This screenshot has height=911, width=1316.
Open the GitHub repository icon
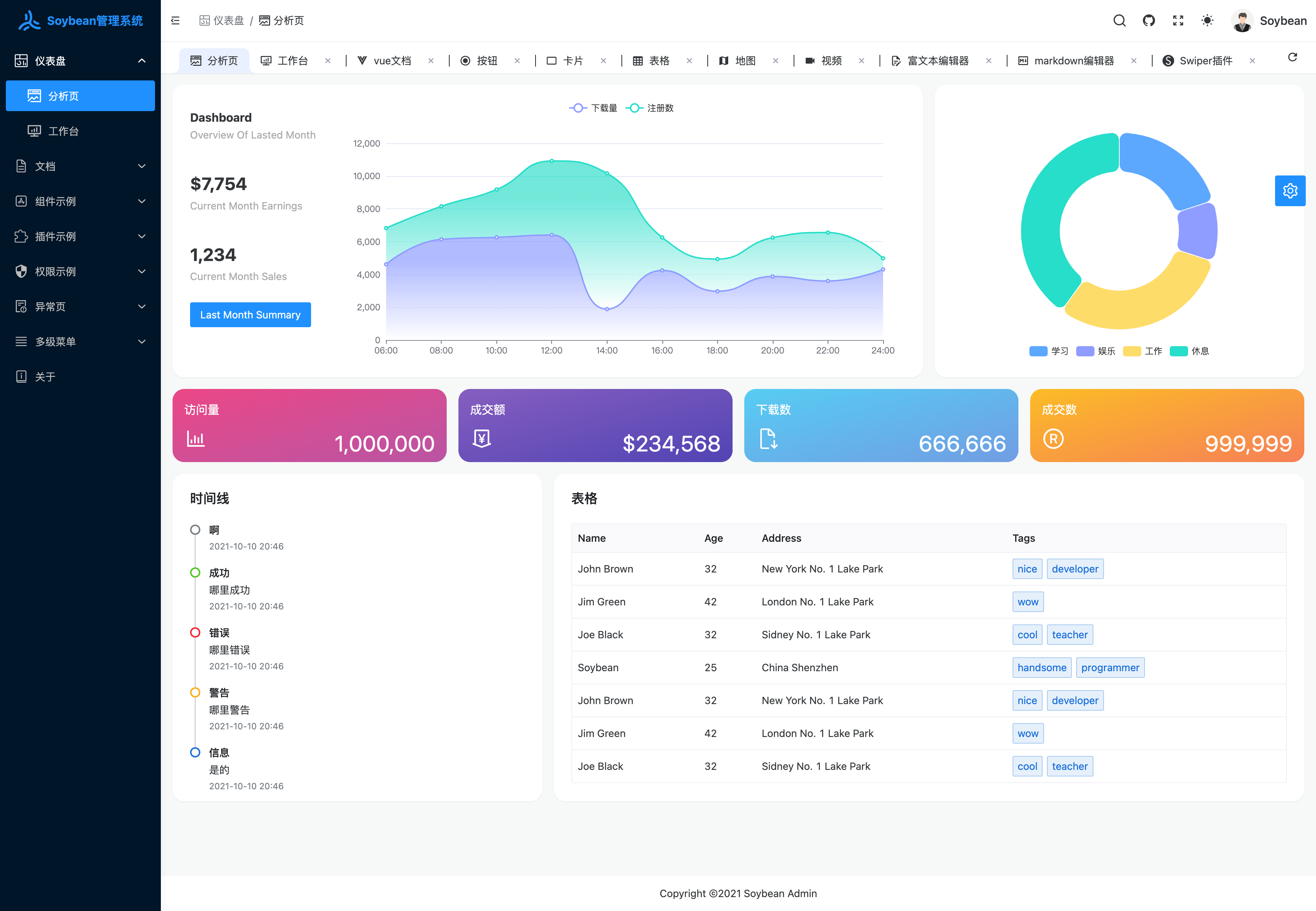click(1148, 20)
